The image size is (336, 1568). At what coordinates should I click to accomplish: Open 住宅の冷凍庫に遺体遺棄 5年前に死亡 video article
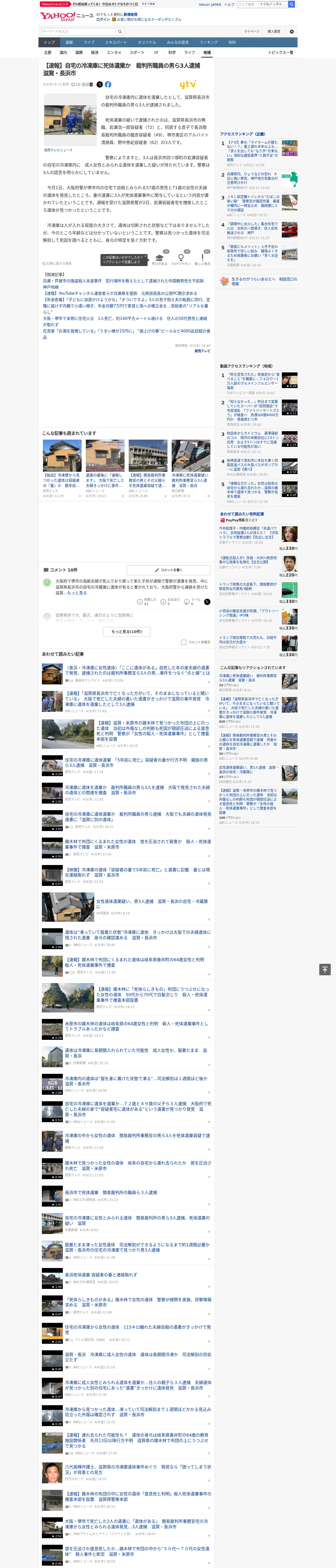[137, 762]
